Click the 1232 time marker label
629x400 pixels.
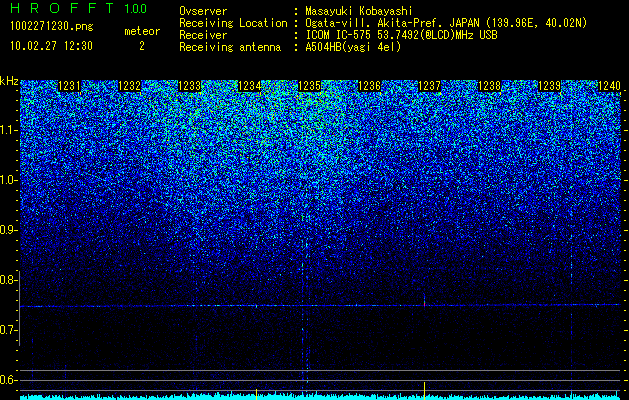coord(130,86)
